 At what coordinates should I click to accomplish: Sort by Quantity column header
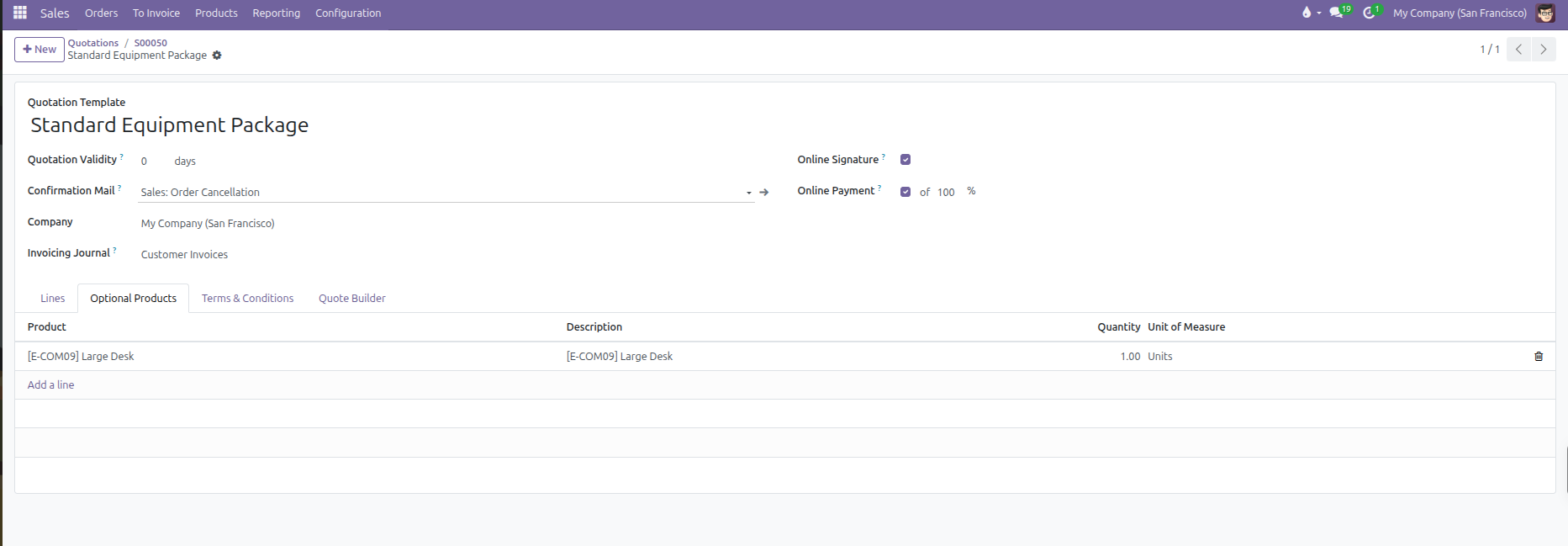(1119, 327)
